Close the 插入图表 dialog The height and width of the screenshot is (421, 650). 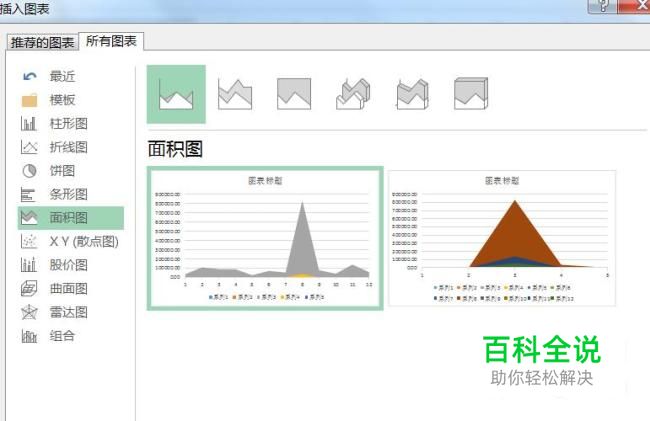634,6
